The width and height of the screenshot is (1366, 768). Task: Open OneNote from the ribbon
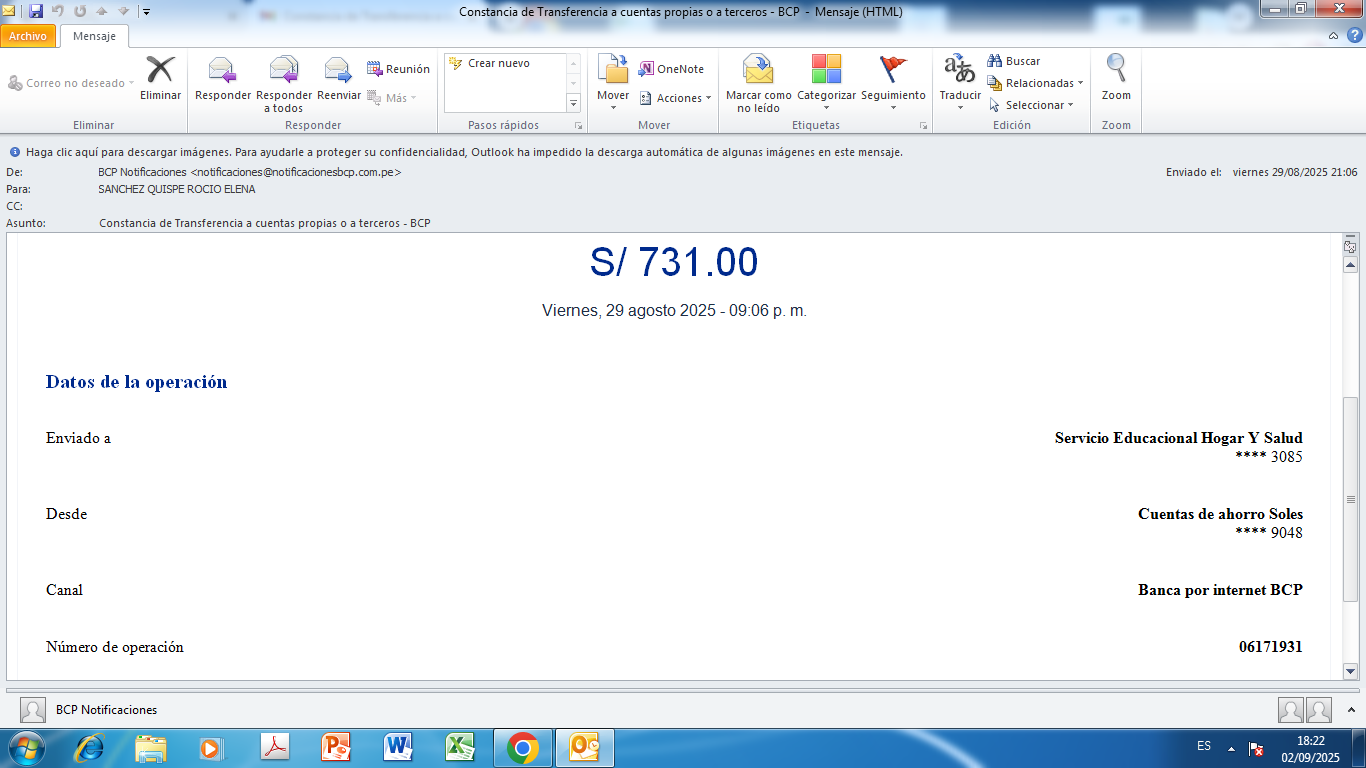[x=671, y=69]
